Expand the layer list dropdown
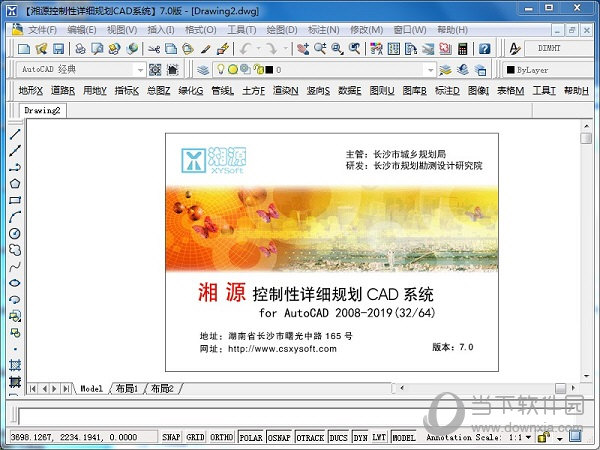This screenshot has height=450, width=600. [x=430, y=70]
